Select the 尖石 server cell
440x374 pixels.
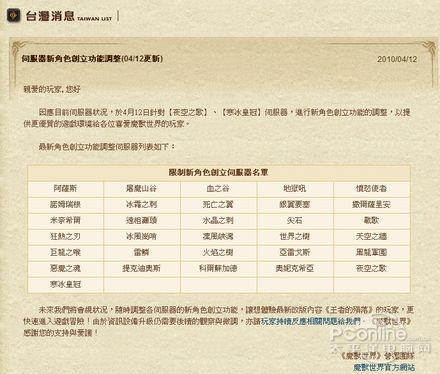click(295, 221)
